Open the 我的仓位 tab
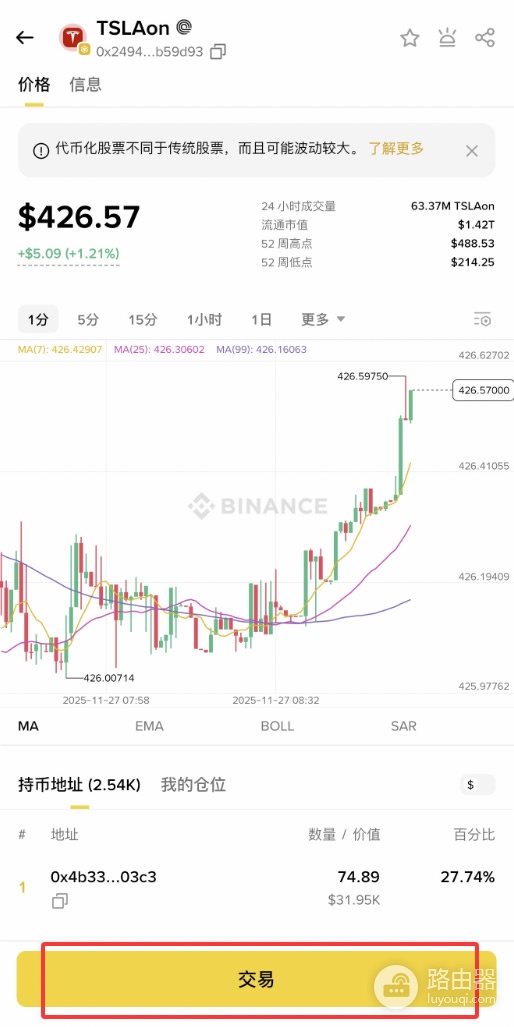 point(193,785)
